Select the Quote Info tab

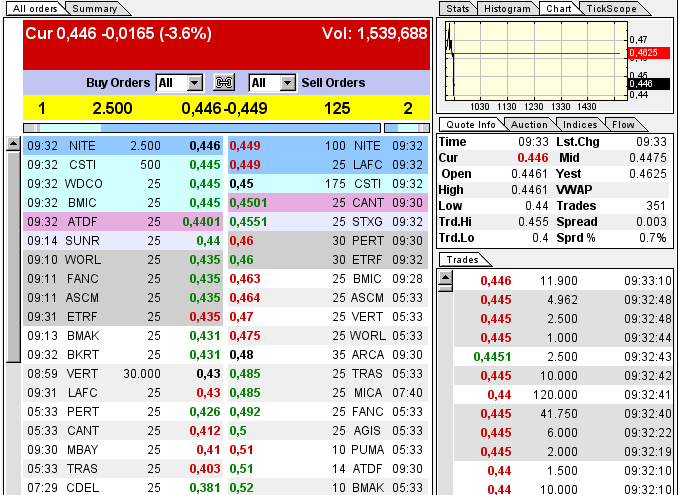tap(471, 125)
